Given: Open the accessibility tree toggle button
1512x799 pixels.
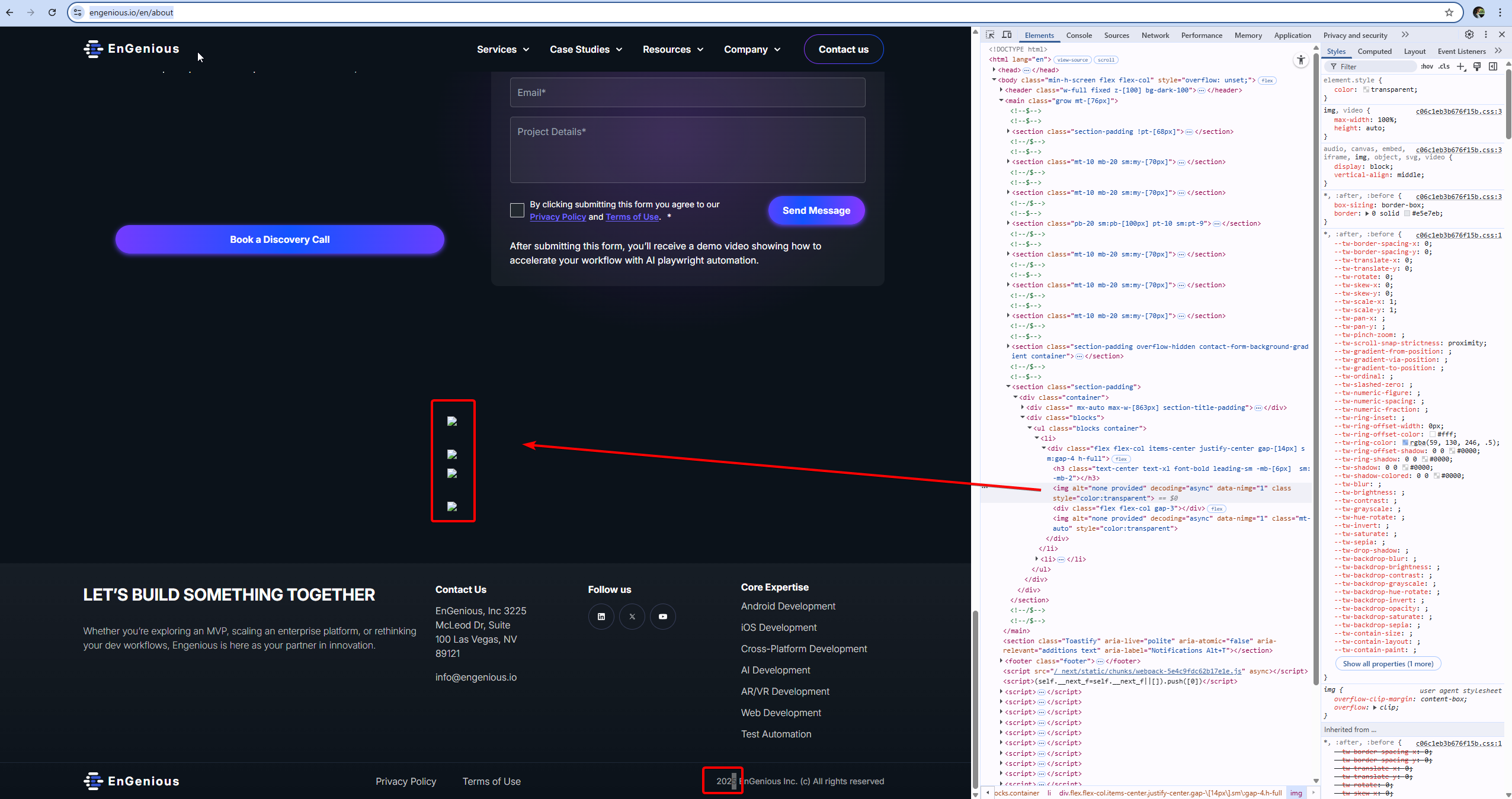Looking at the screenshot, I should (x=1300, y=60).
